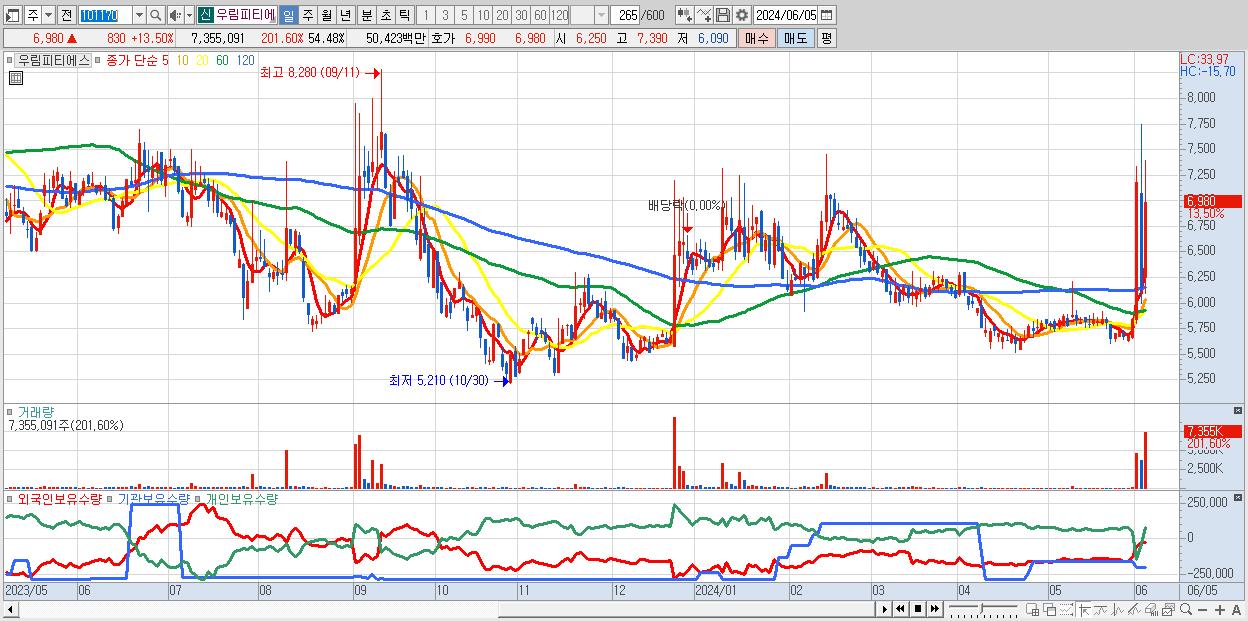Toggle the left side panel icon
This screenshot has height=621, width=1248.
(12, 16)
